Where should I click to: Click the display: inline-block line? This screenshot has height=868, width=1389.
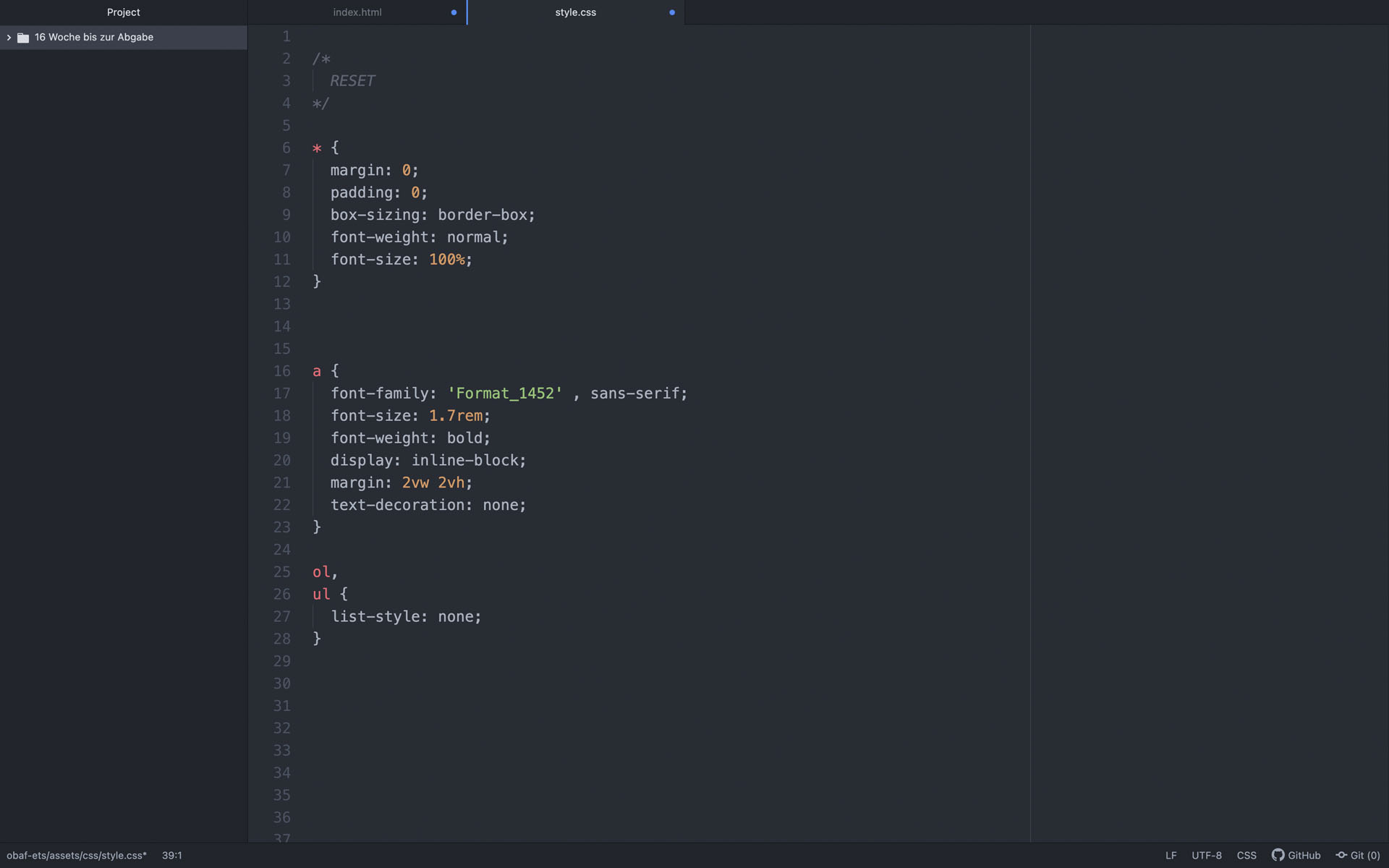tap(428, 460)
